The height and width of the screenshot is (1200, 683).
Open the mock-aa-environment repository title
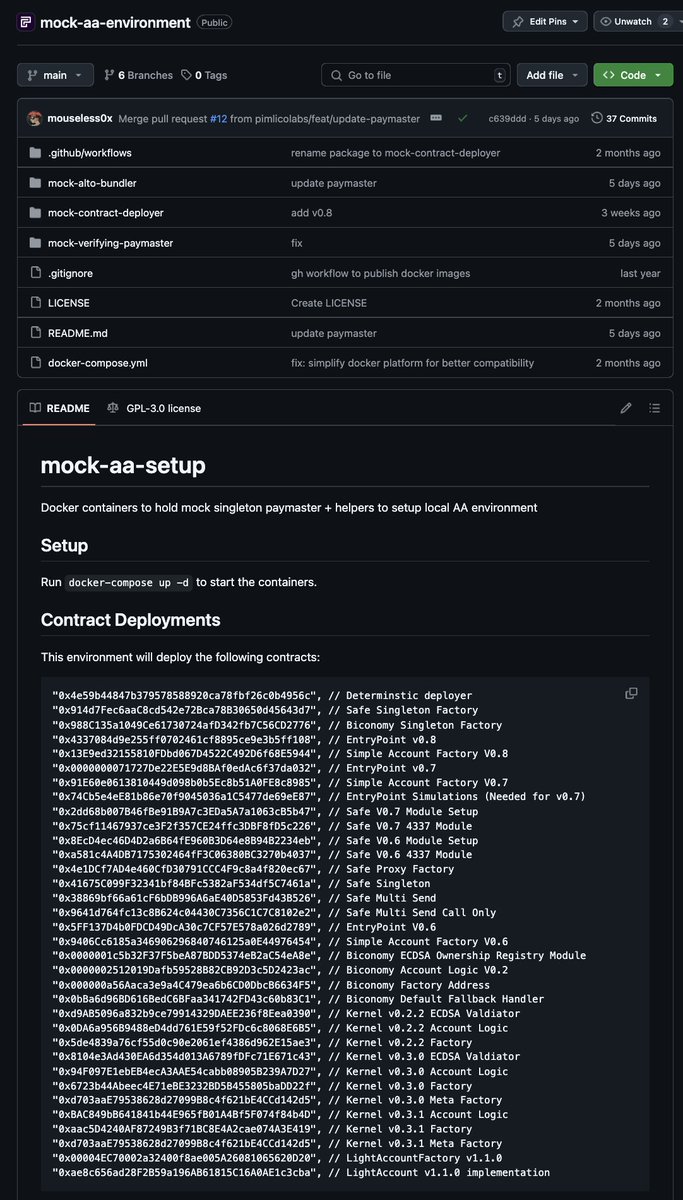[115, 21]
